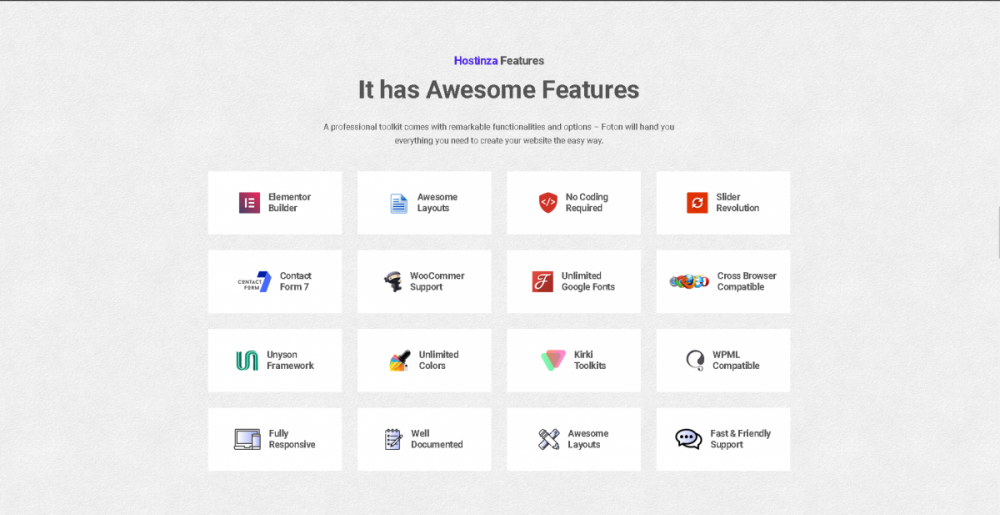Screen dimensions: 1000x515
Task: Click the 'It has Awesome Features' heading
Action: (498, 90)
